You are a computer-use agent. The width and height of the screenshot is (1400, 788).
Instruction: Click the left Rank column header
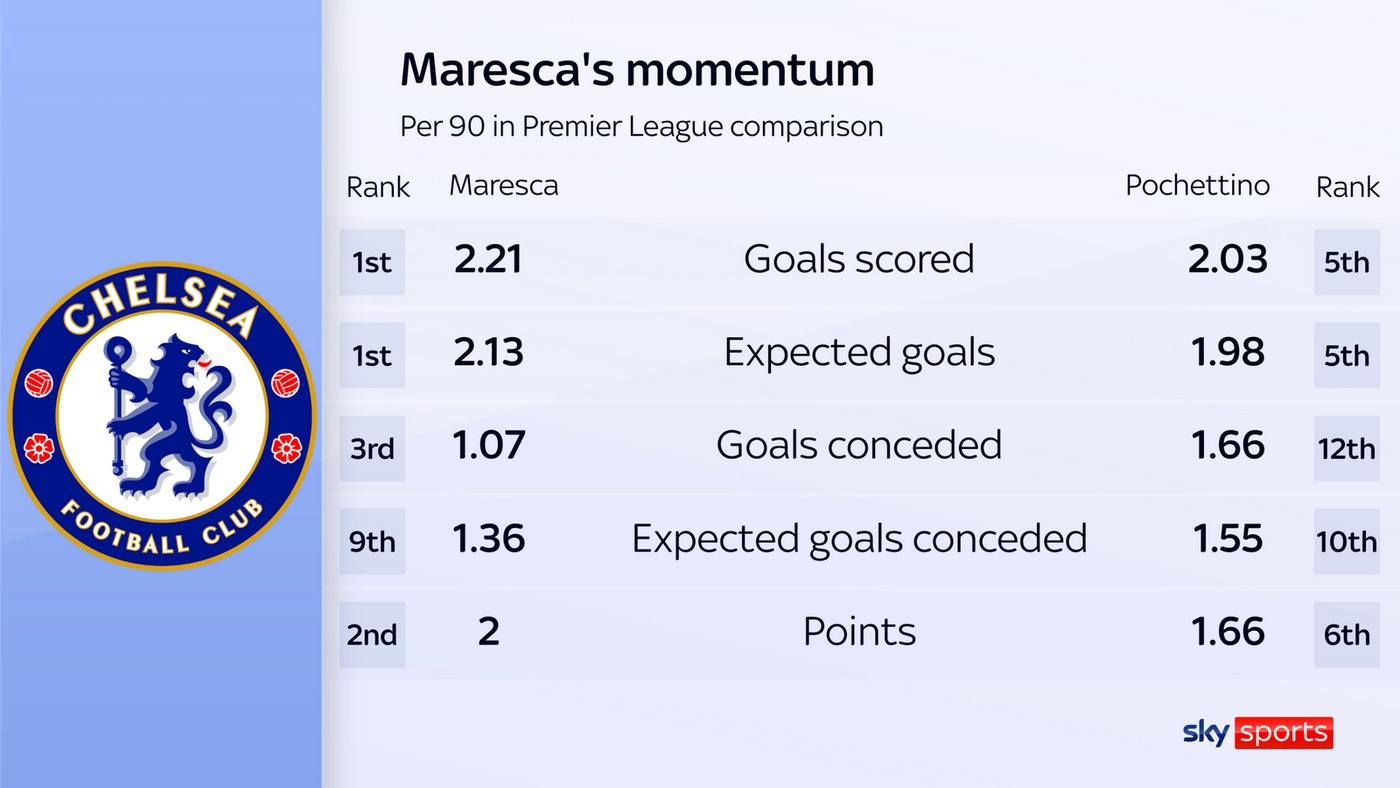tap(378, 187)
